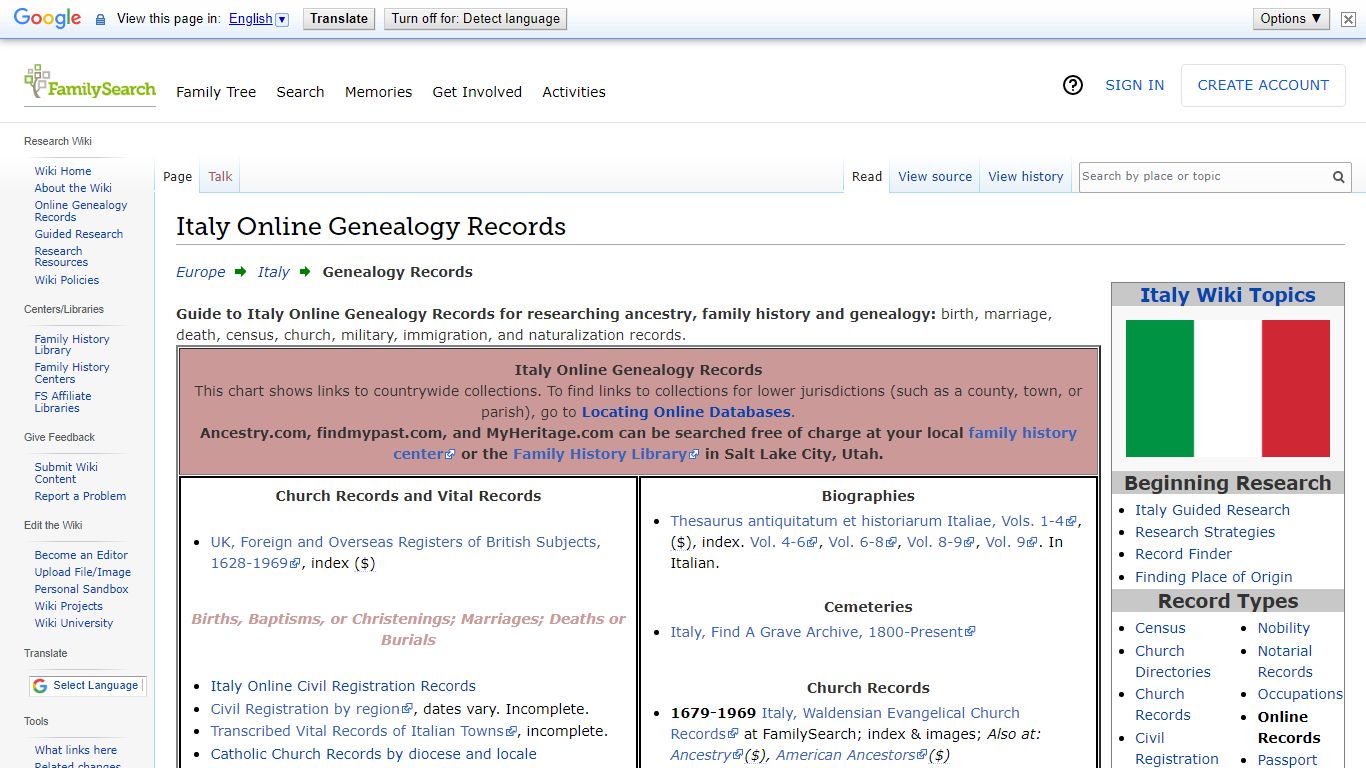Open the help question mark icon
The height and width of the screenshot is (768, 1366).
(x=1073, y=86)
